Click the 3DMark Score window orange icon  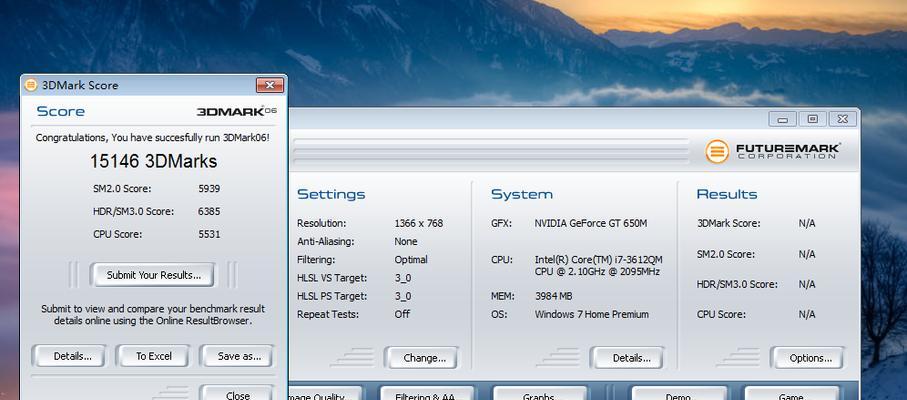31,85
